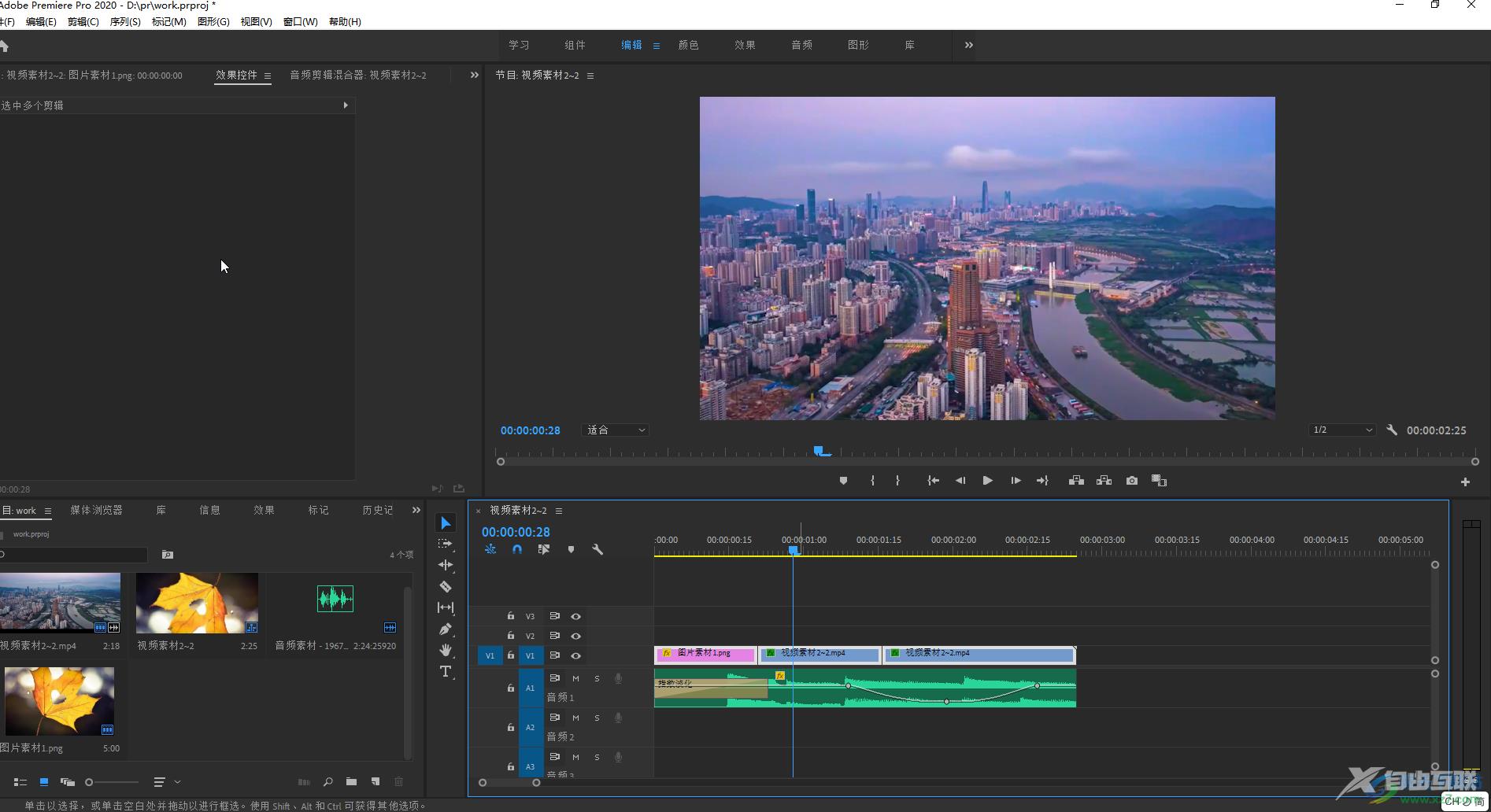1491x812 pixels.
Task: Mute audio track A1
Action: pyautogui.click(x=575, y=678)
